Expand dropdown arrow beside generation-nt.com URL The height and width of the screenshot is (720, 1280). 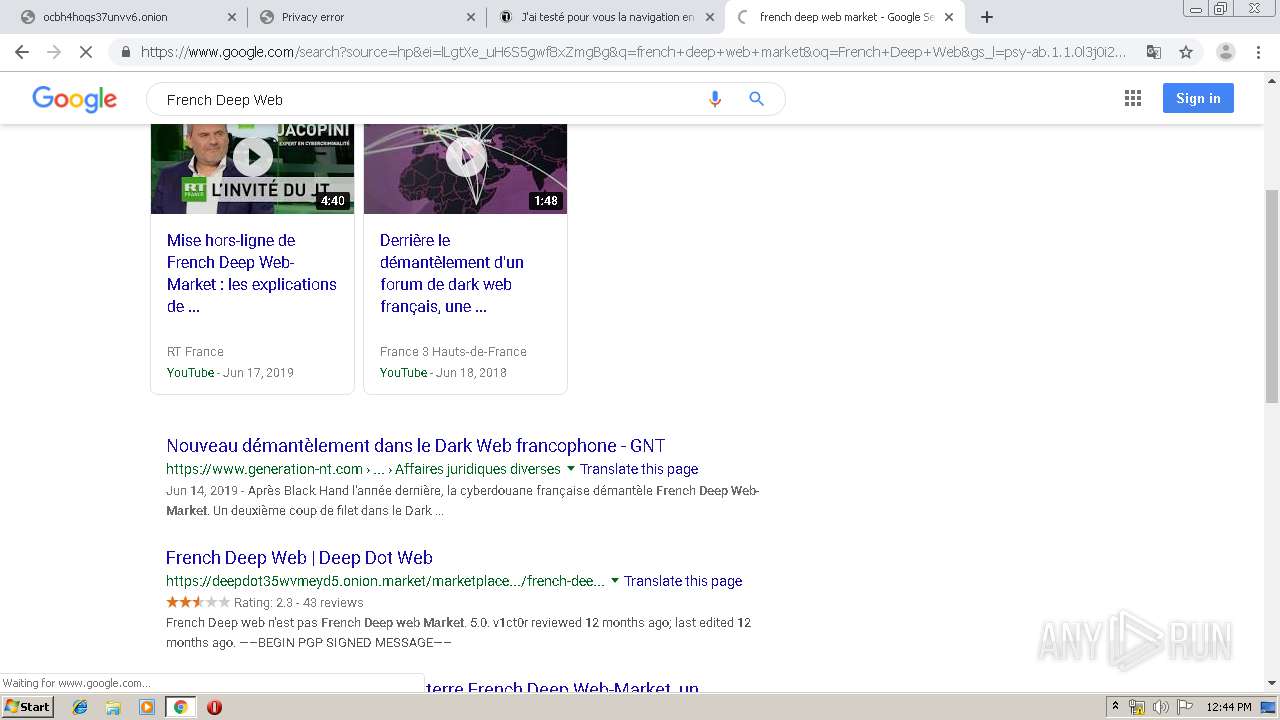[x=571, y=468]
